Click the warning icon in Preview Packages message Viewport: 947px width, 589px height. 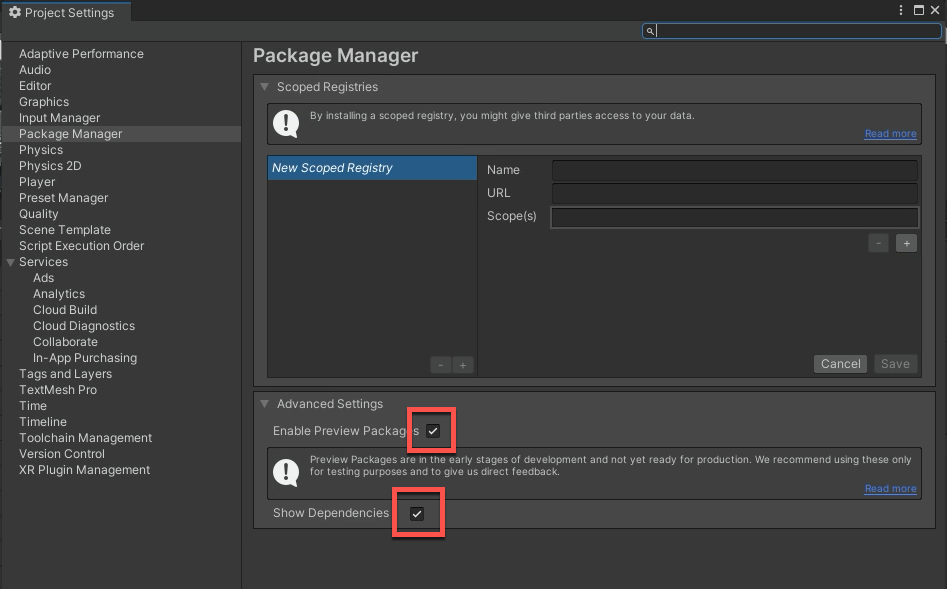pyautogui.click(x=285, y=471)
